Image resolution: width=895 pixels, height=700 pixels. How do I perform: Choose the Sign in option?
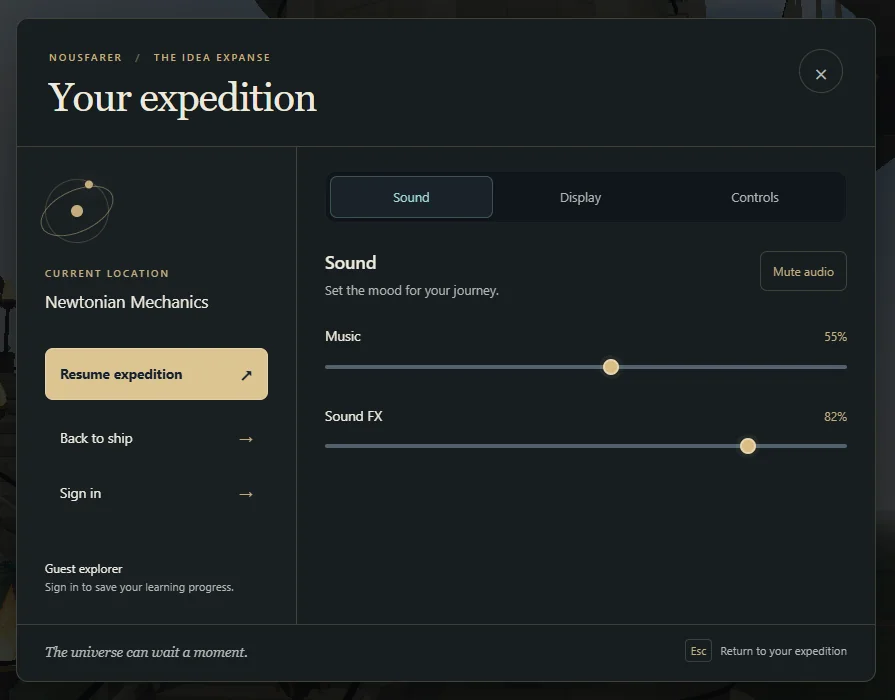tap(156, 494)
